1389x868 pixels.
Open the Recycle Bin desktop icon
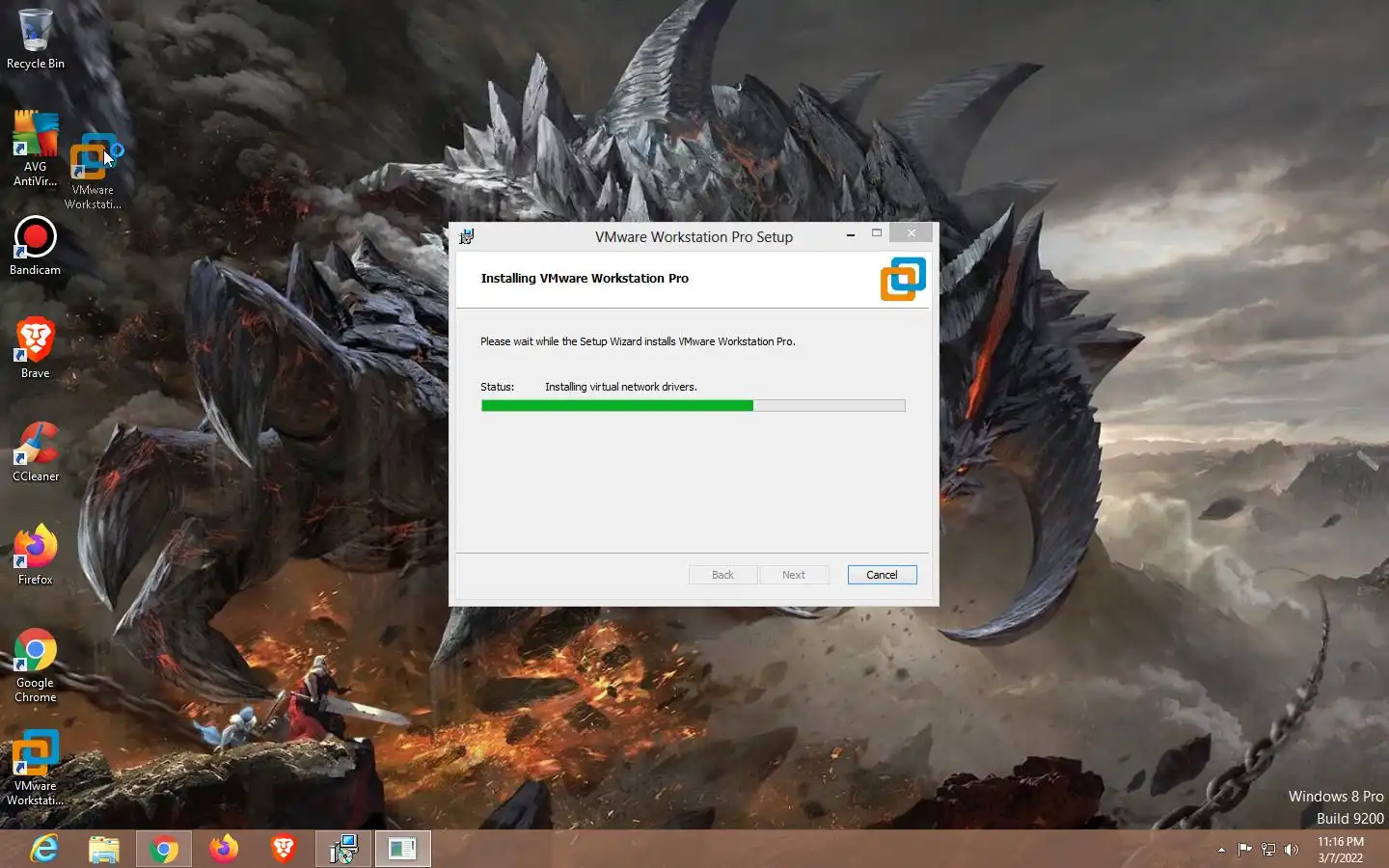(36, 39)
